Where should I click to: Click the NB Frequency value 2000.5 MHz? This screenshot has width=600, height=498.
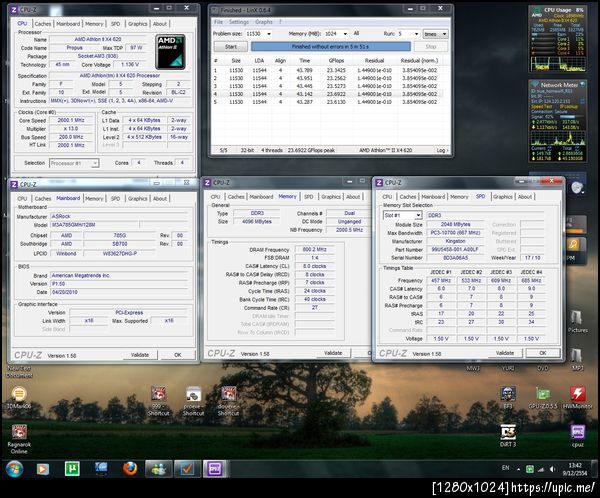pyautogui.click(x=349, y=230)
